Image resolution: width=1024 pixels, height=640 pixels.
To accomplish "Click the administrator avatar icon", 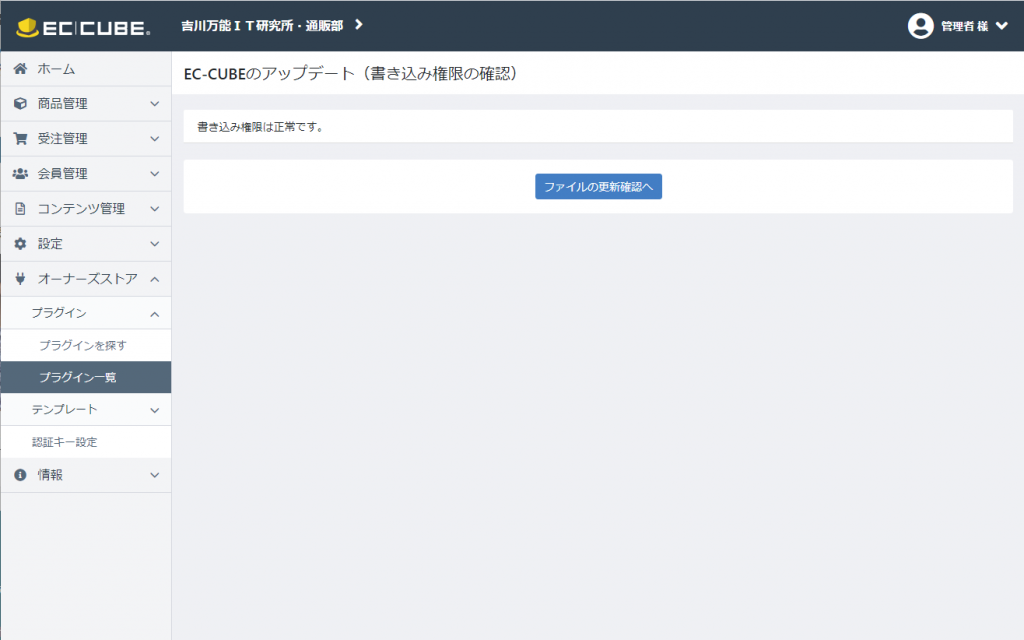I will 920,26.
